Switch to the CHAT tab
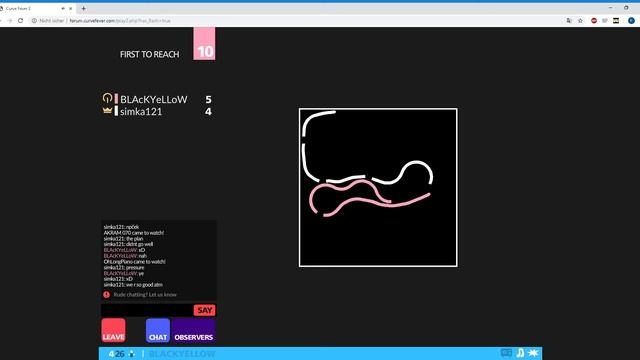The height and width of the screenshot is (360, 640). (x=158, y=330)
